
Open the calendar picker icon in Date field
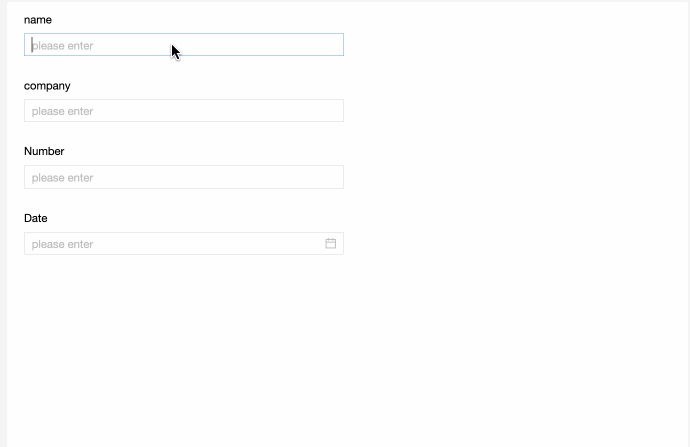[x=330, y=243]
